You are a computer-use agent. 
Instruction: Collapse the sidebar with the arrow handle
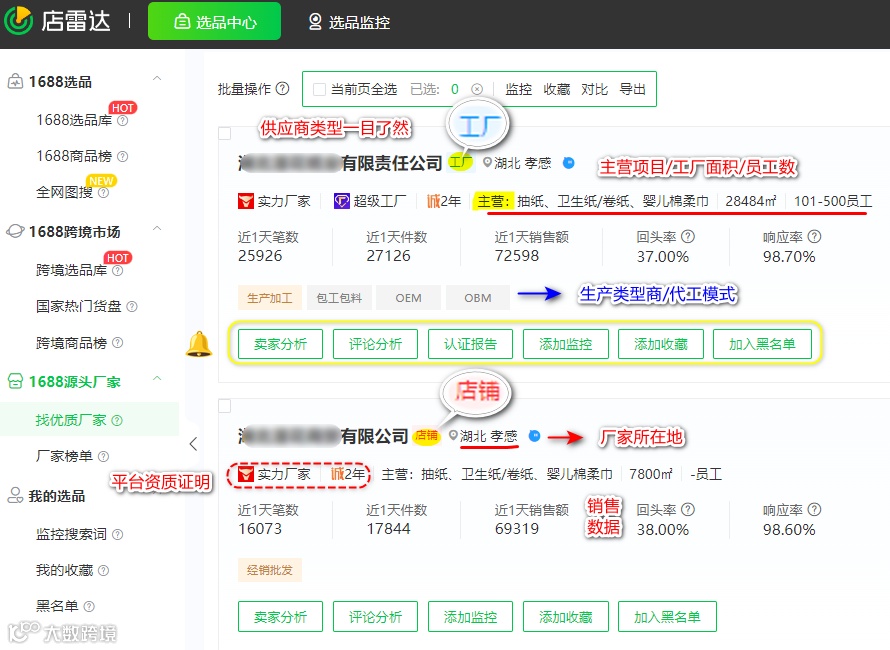click(x=193, y=443)
